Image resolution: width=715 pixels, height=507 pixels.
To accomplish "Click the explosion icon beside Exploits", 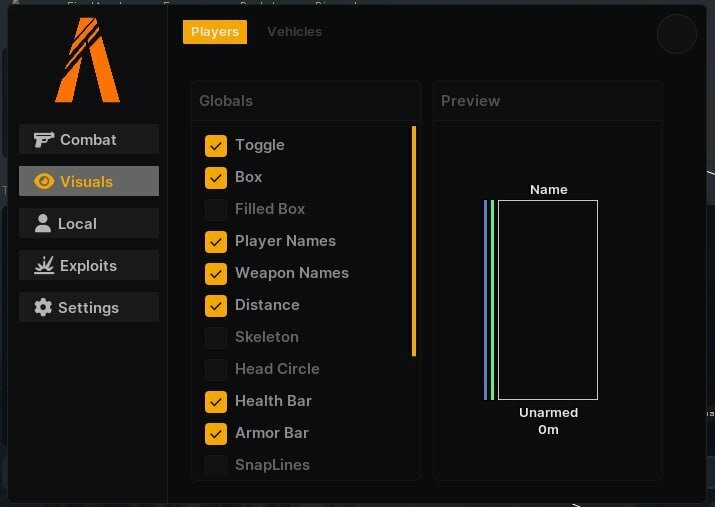I will click(43, 266).
